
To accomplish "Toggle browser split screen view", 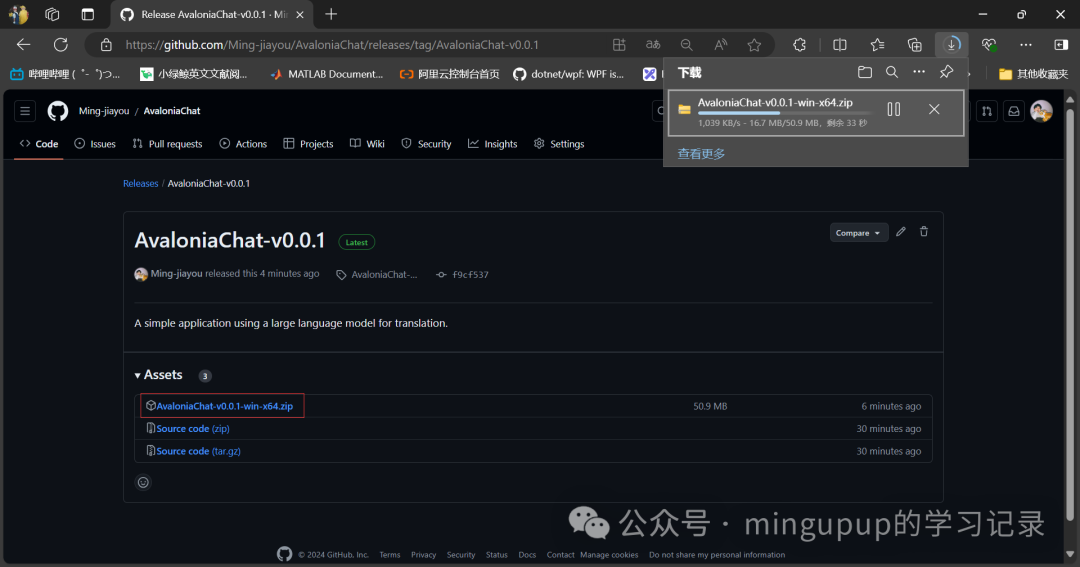I will pos(840,45).
